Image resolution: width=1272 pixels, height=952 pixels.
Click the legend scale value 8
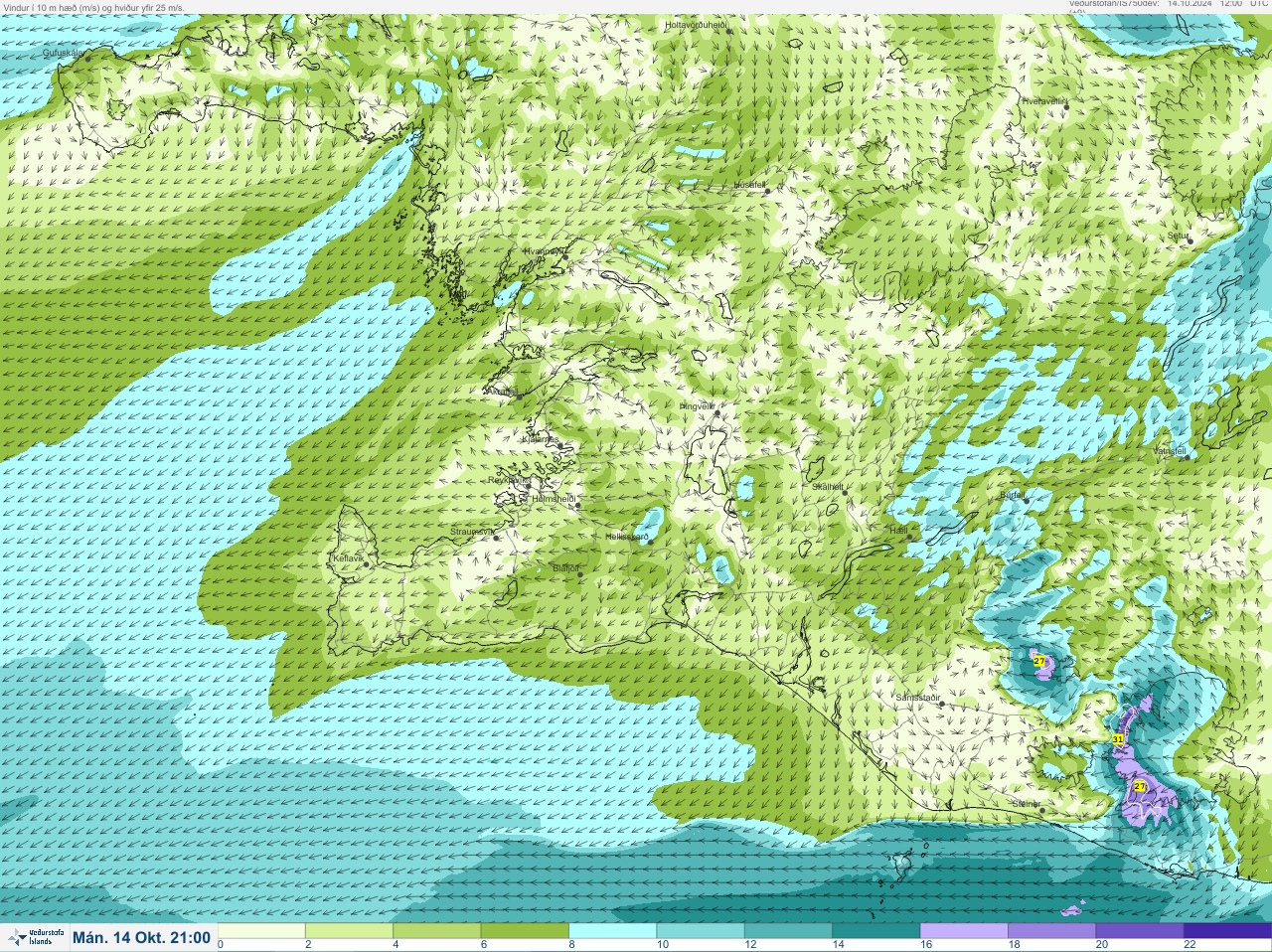pos(571,945)
